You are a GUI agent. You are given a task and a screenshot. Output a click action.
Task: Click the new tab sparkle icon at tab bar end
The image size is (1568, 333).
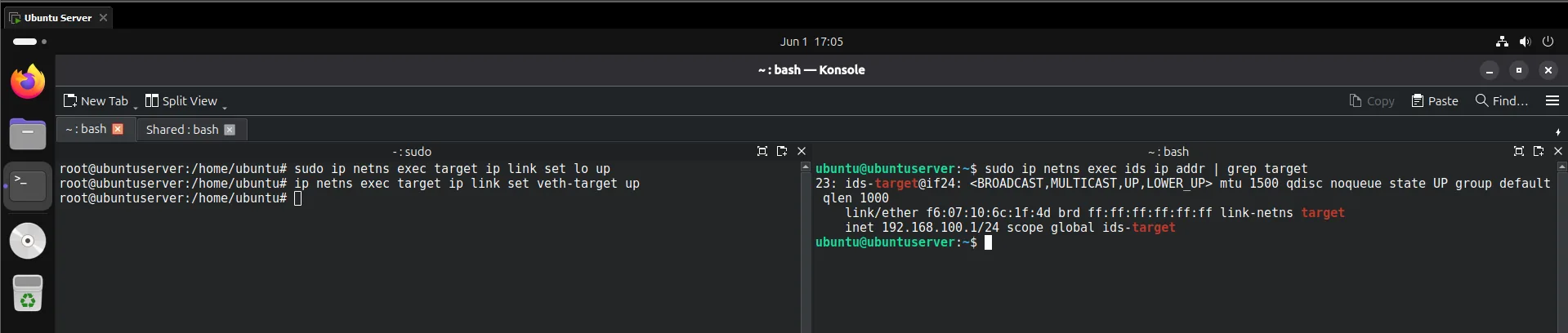(x=1558, y=131)
